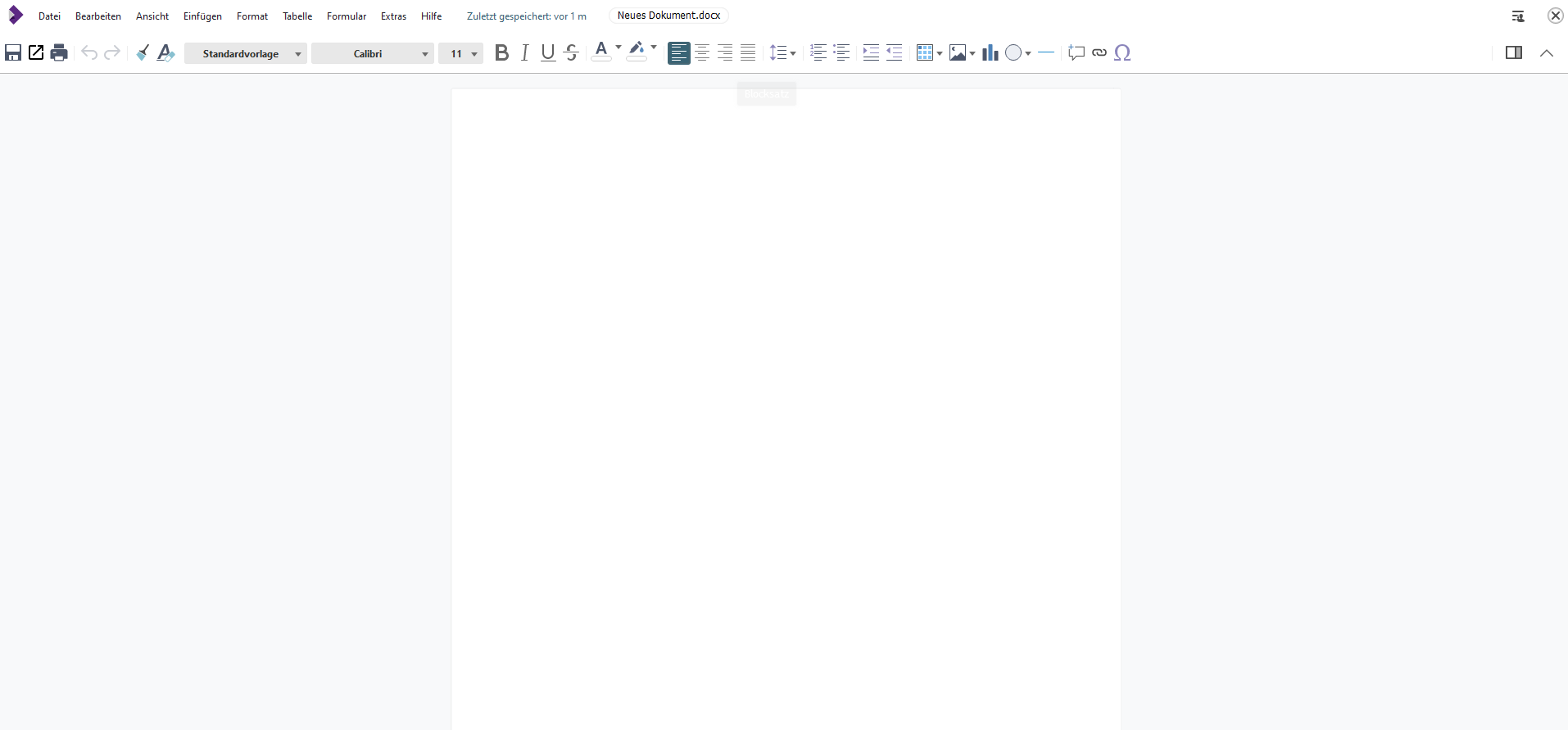1568x730 pixels.
Task: Click the increase indent icon
Action: [871, 53]
